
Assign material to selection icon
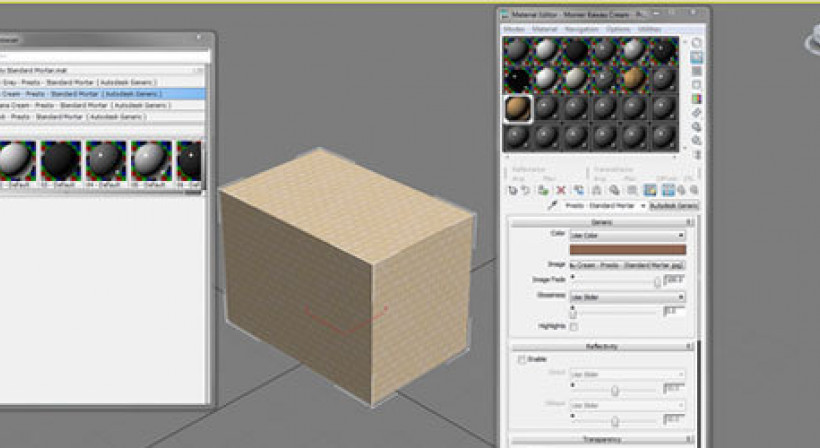[x=543, y=191]
